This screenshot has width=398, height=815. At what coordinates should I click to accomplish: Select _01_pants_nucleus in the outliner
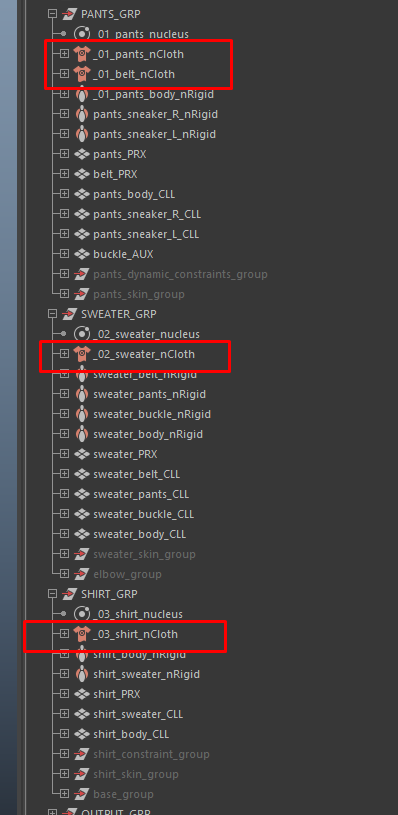point(141,34)
